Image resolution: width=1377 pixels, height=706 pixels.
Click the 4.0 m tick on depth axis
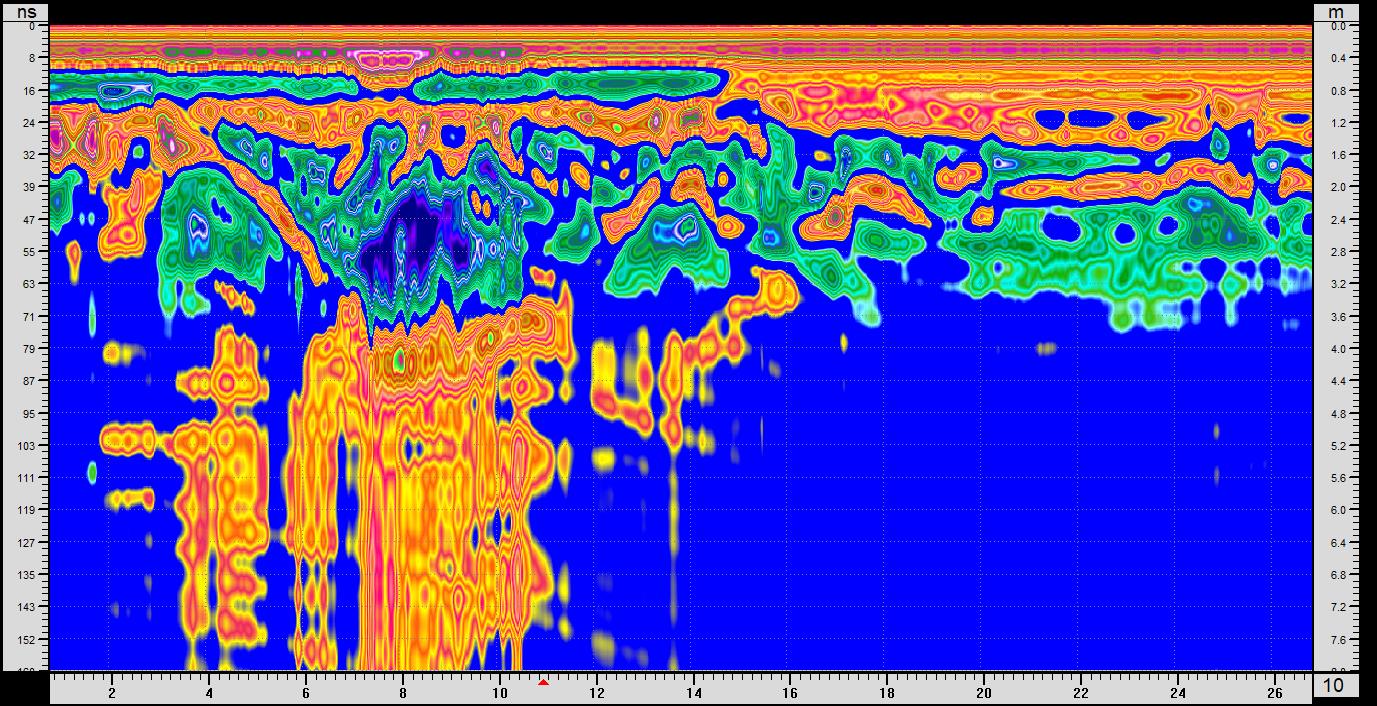coord(1337,349)
